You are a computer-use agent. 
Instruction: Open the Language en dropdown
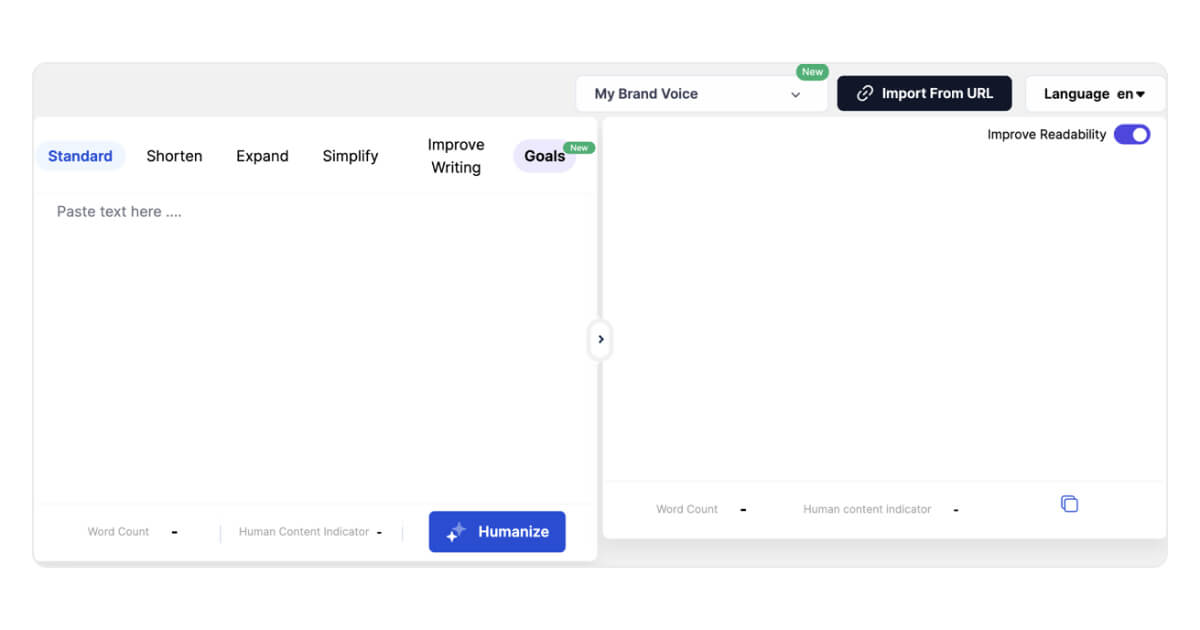tap(1095, 94)
